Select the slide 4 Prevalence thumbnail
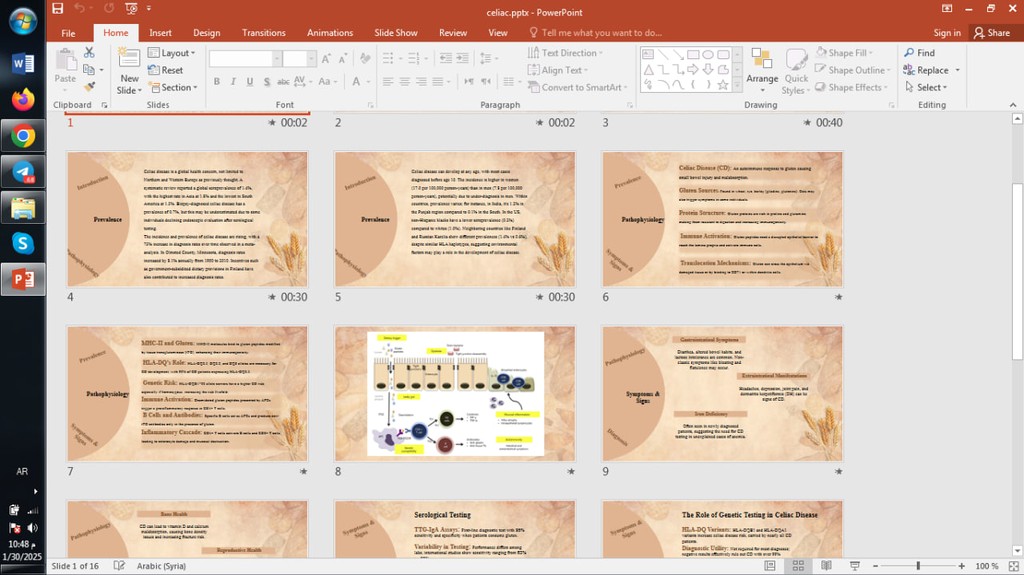Image resolution: width=1024 pixels, height=575 pixels. (187, 219)
